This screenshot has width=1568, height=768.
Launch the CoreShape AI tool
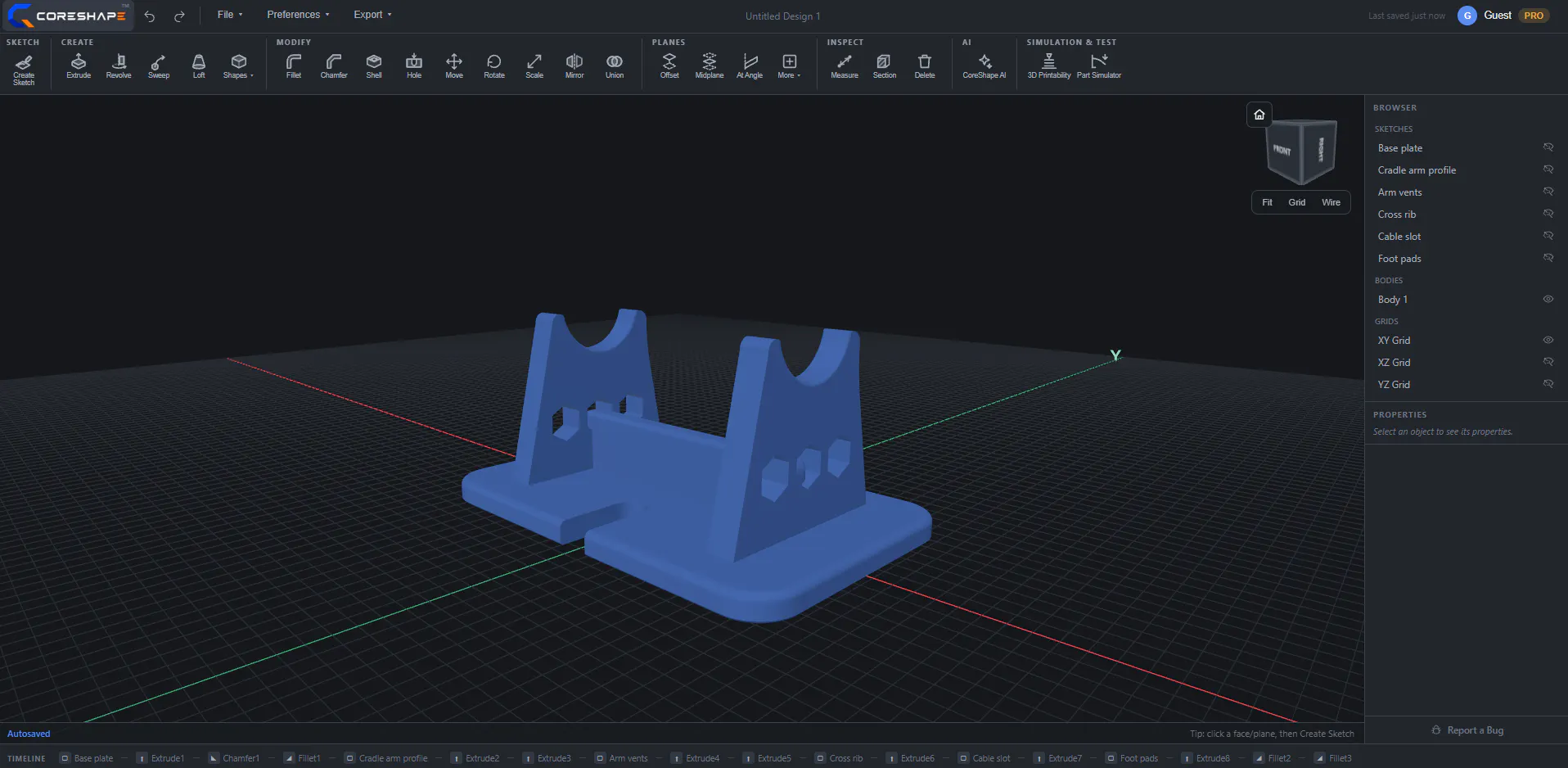(x=985, y=66)
